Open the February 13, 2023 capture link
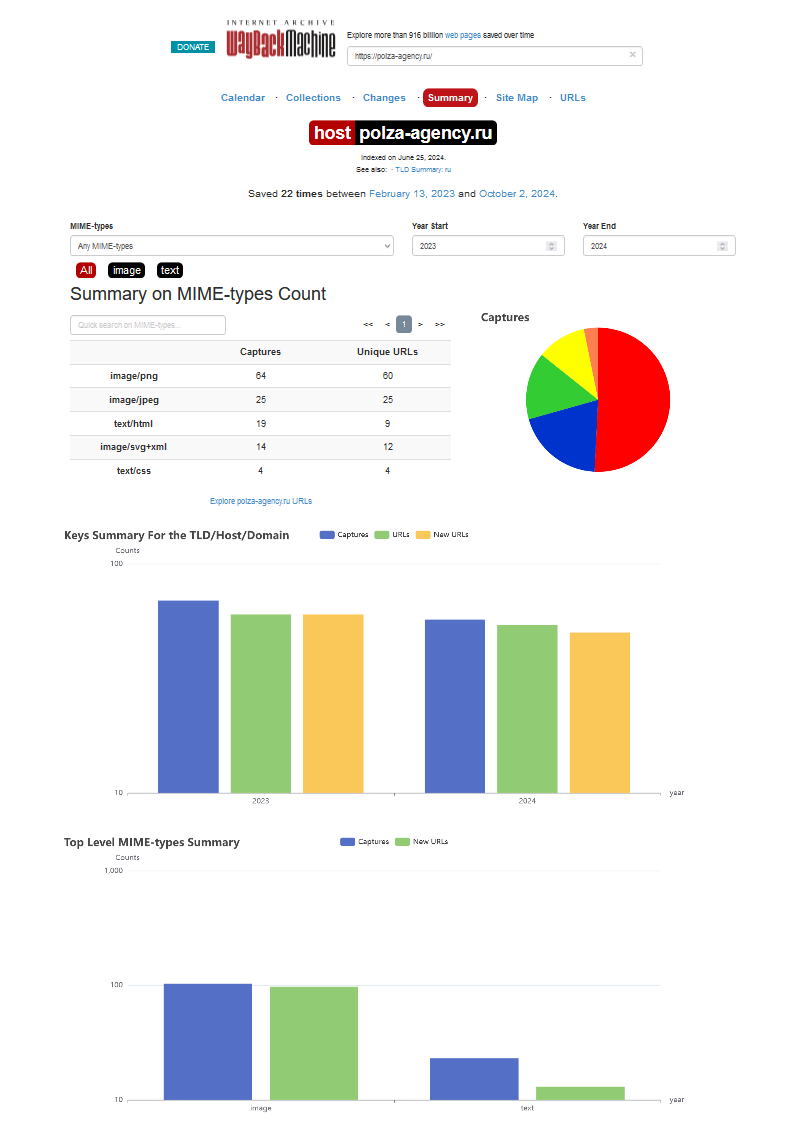This screenshot has height=1124, width=790. [412, 194]
